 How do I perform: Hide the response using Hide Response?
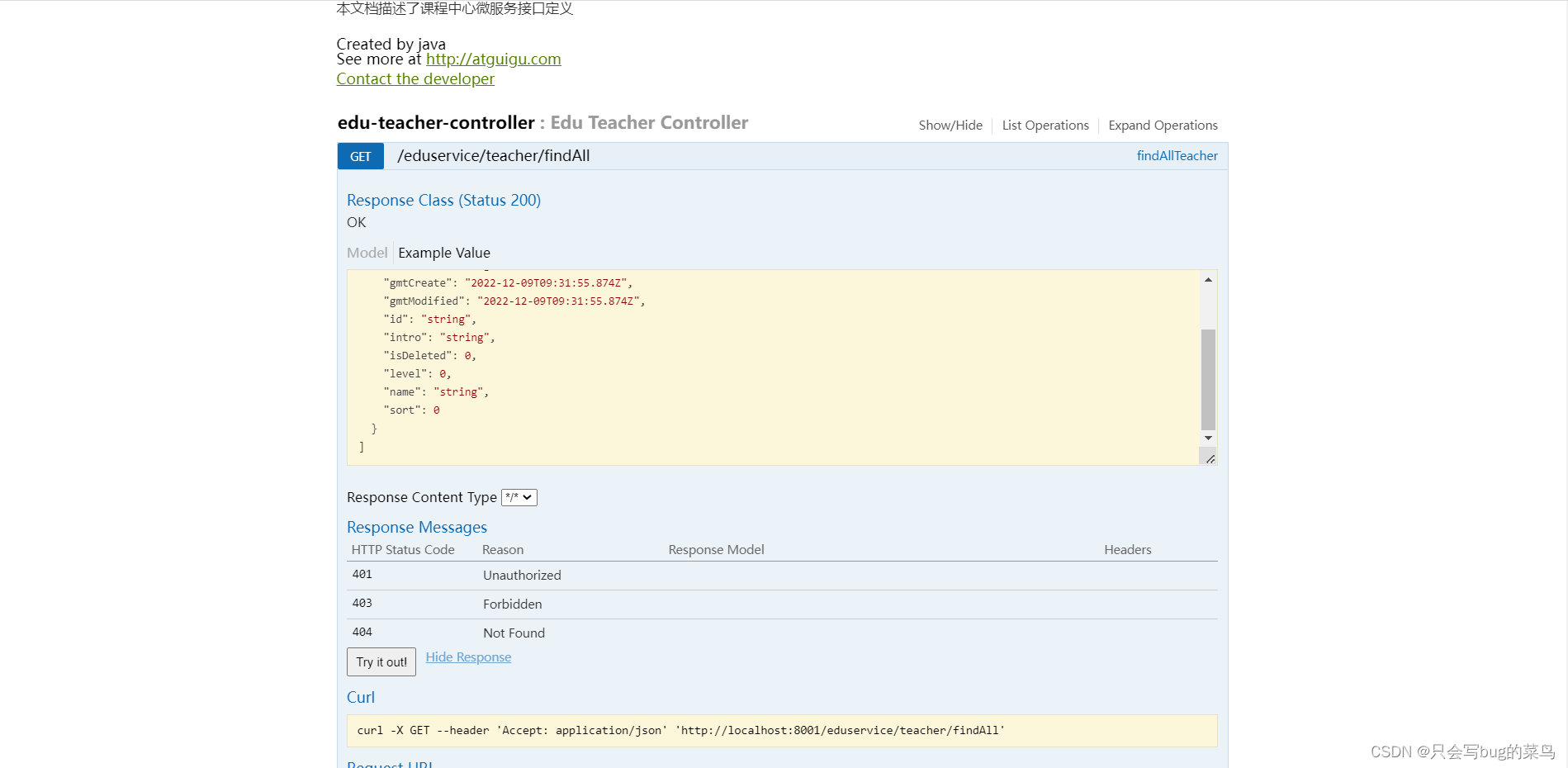467,657
